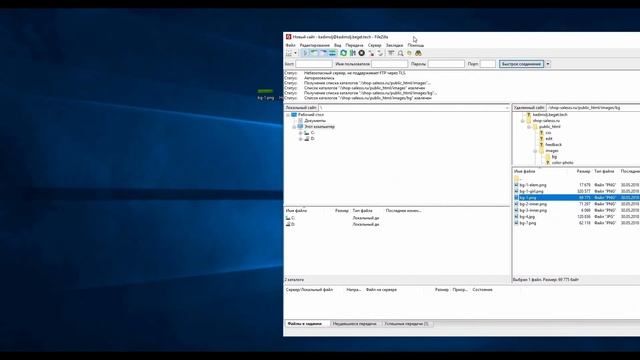Collapse the Рабочий стол tree node

[x=288, y=115]
